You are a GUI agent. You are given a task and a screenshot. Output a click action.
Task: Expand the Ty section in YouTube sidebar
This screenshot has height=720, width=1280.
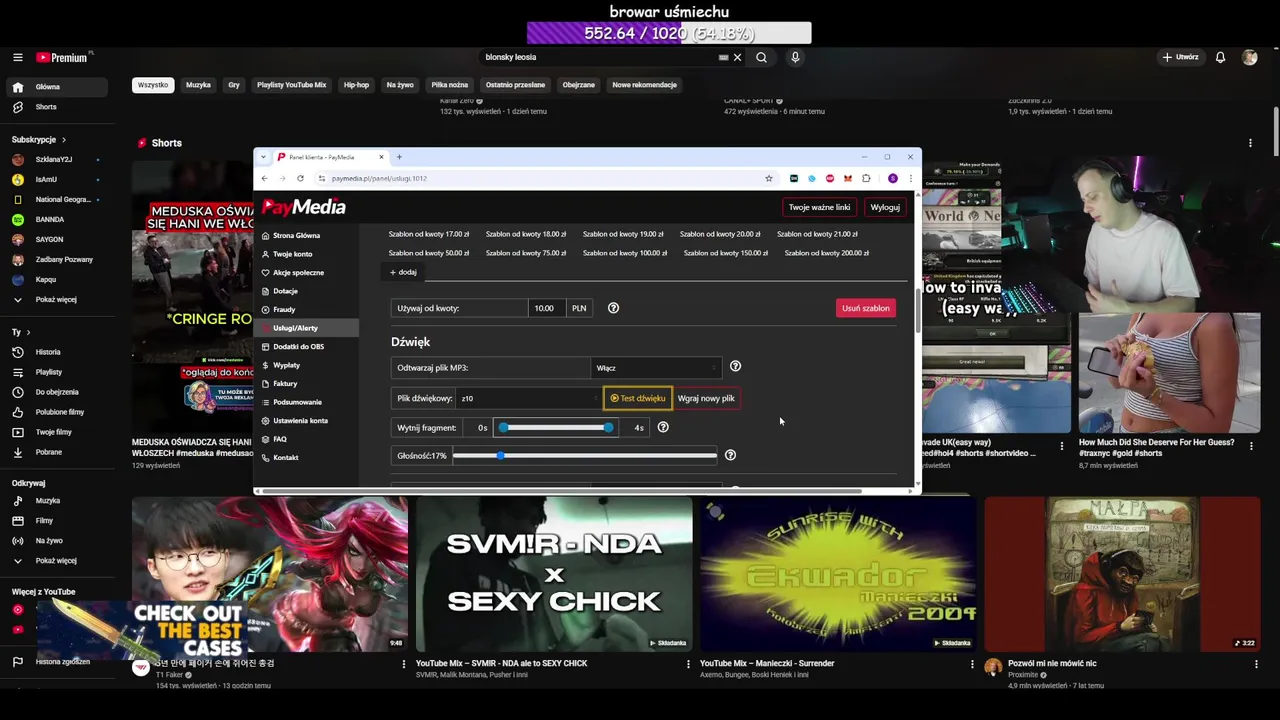tap(28, 332)
